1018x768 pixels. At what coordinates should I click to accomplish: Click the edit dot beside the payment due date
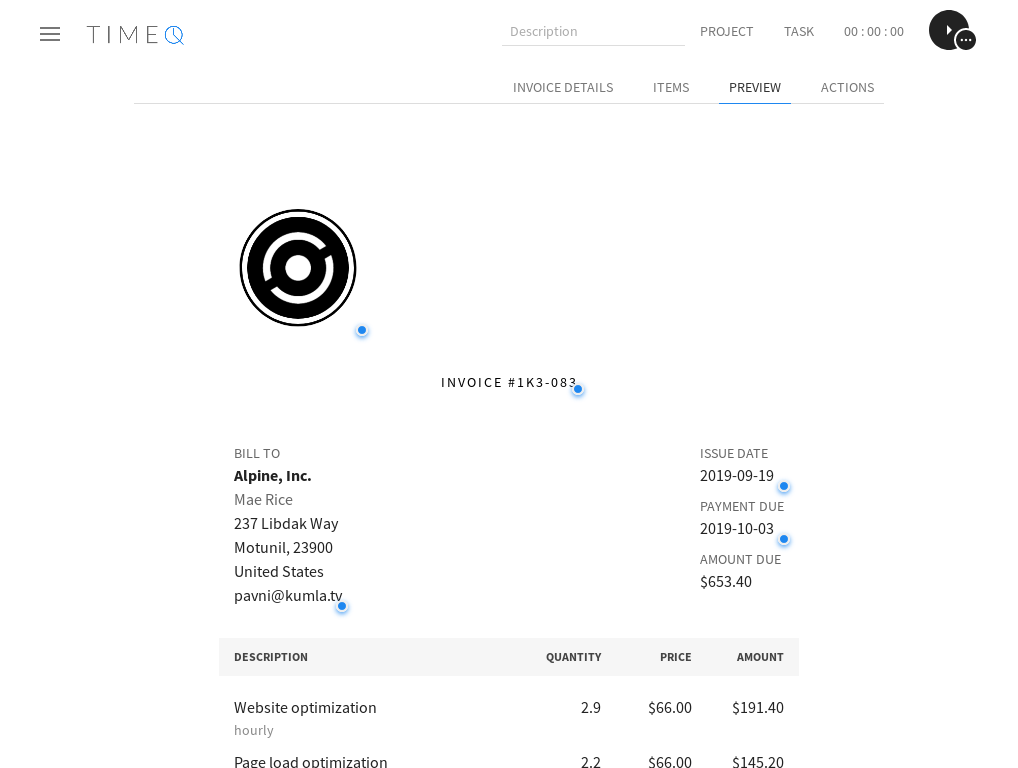[x=784, y=539]
